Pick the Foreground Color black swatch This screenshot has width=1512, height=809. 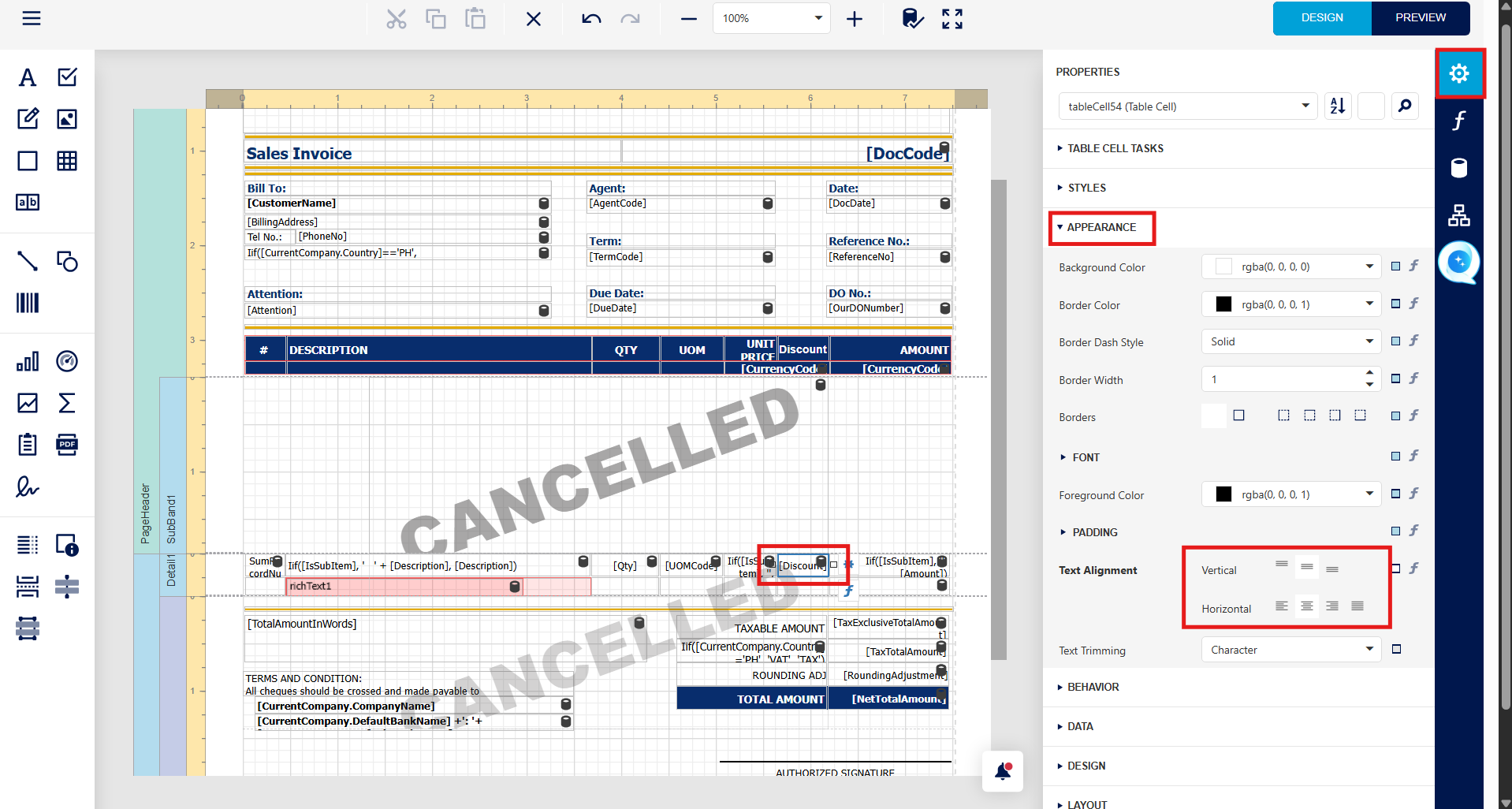tap(1223, 494)
